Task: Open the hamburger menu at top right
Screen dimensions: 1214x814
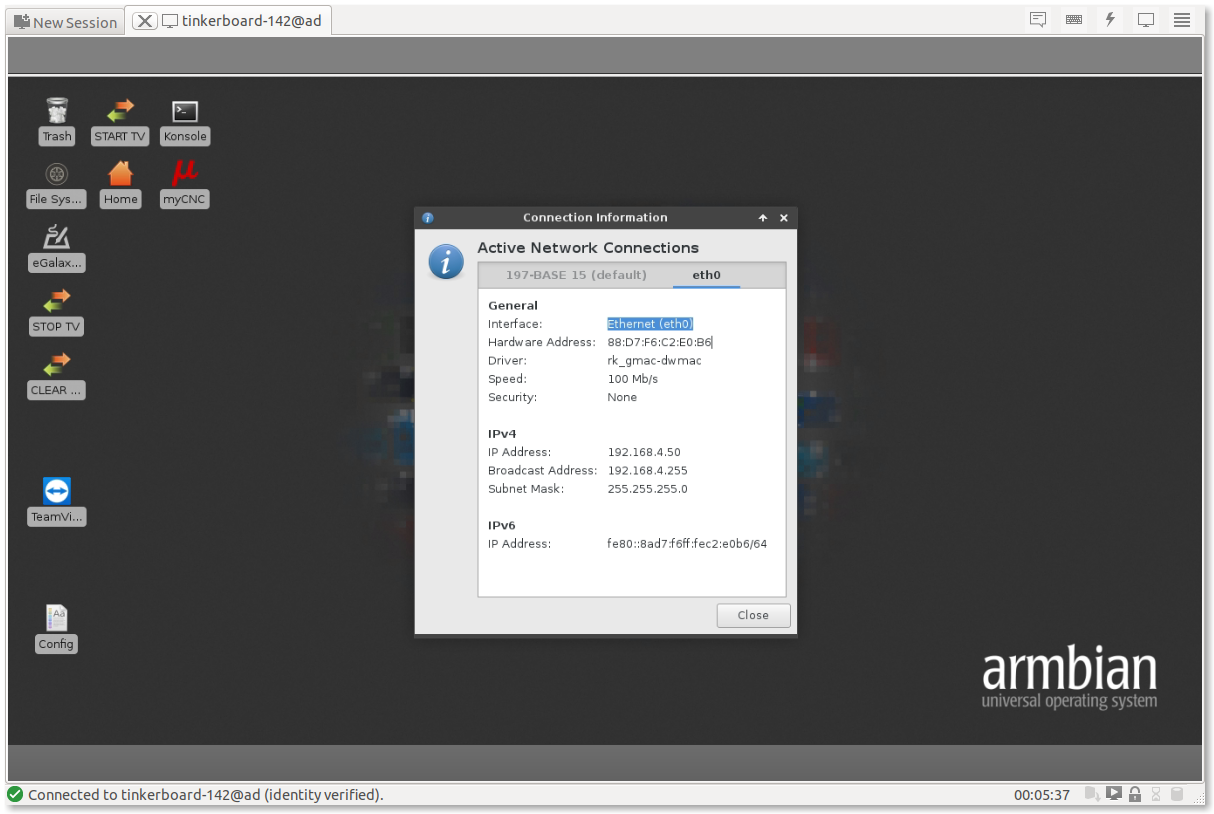Action: (1182, 20)
